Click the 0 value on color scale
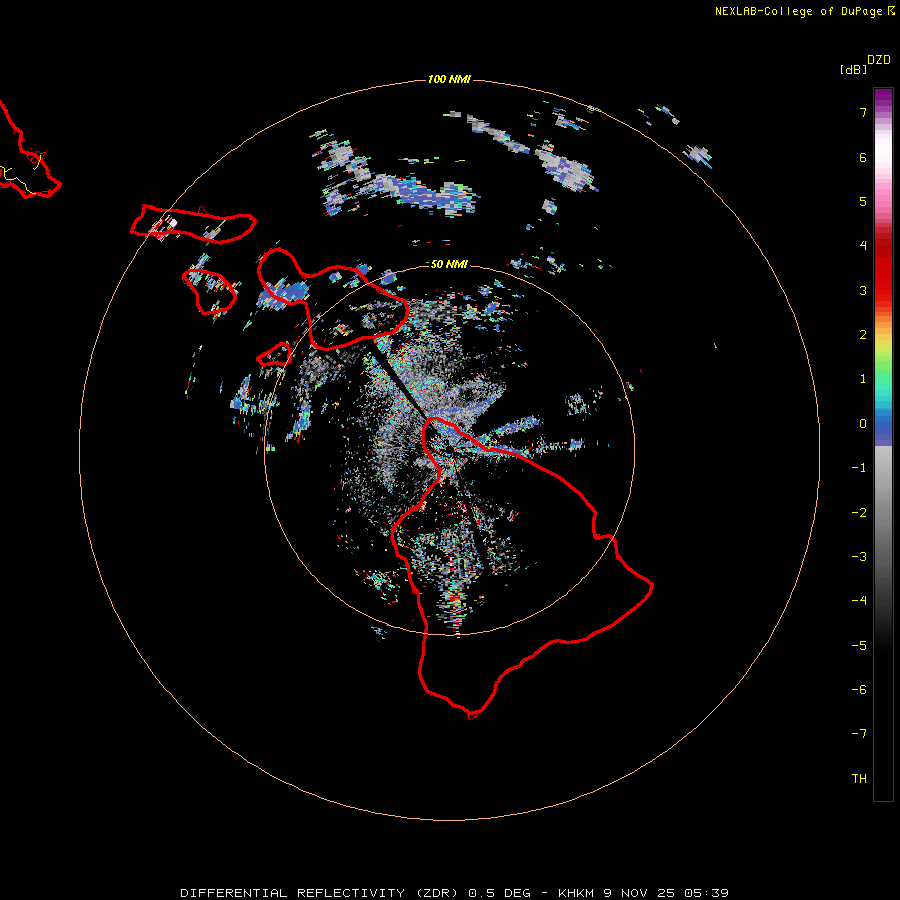This screenshot has width=900, height=900. tap(863, 424)
